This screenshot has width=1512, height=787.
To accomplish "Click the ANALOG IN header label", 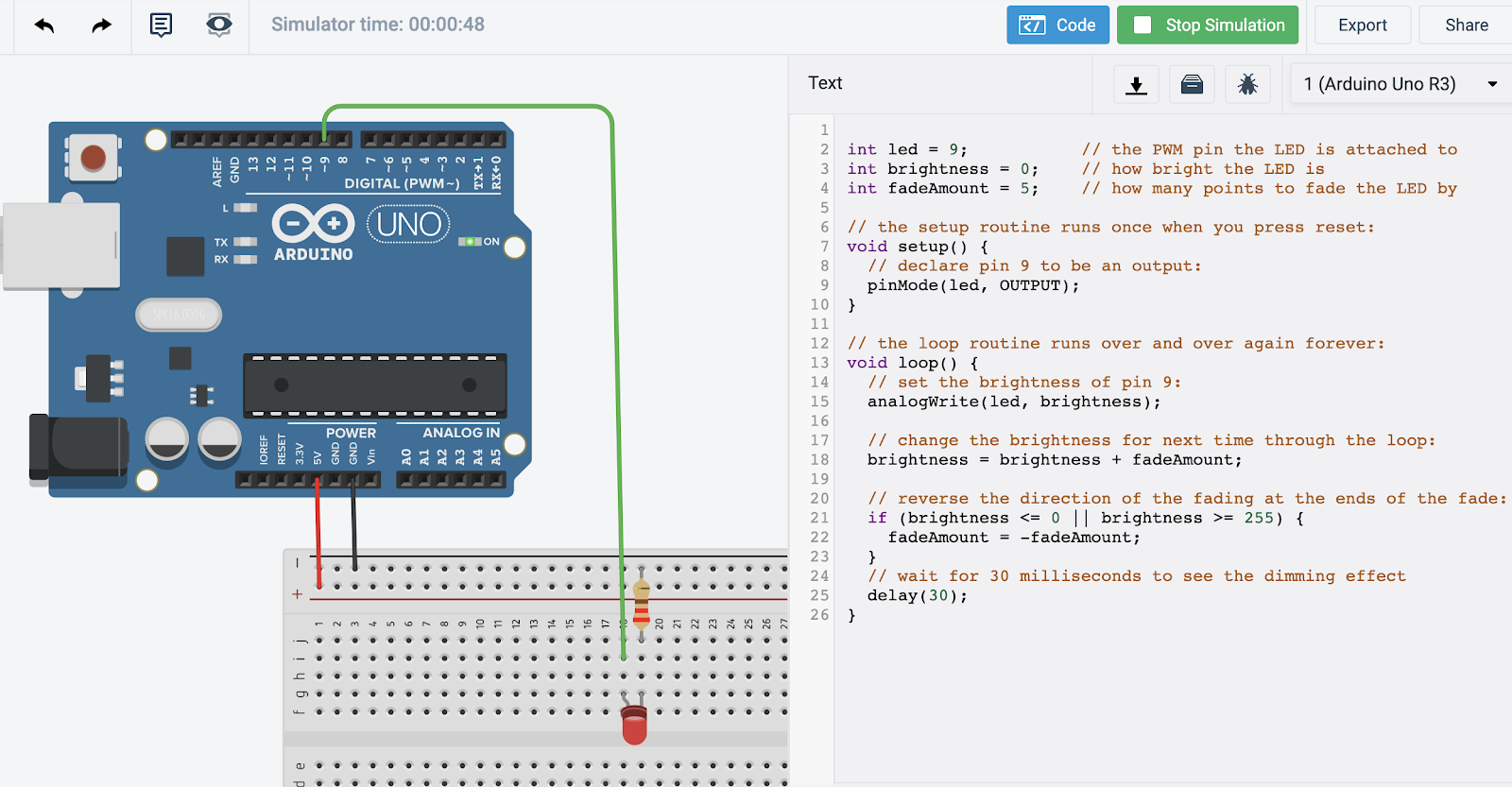I will [461, 433].
